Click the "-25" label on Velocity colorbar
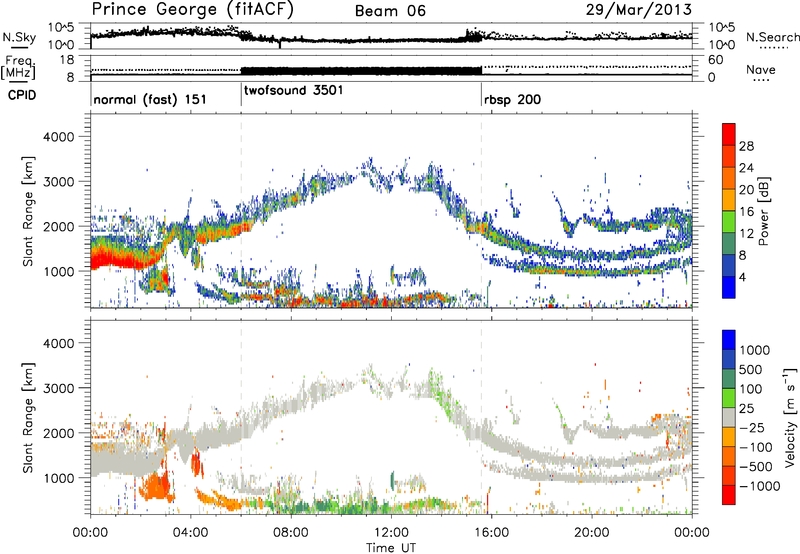Viewport: 800px width, 554px height. point(752,427)
